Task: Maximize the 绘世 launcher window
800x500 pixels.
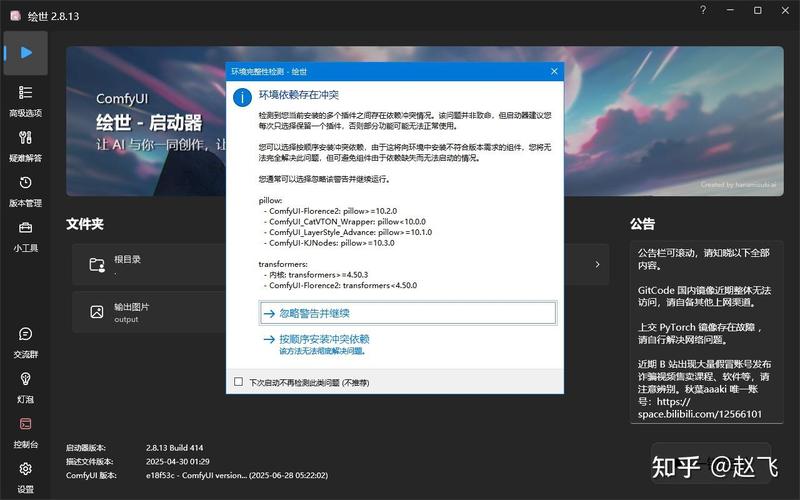Action: pos(758,10)
